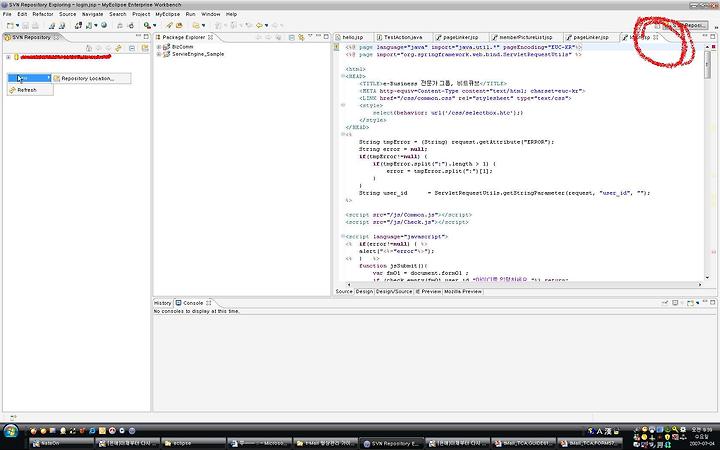Expand the ServiceEngine_Sample project

click(x=159, y=54)
